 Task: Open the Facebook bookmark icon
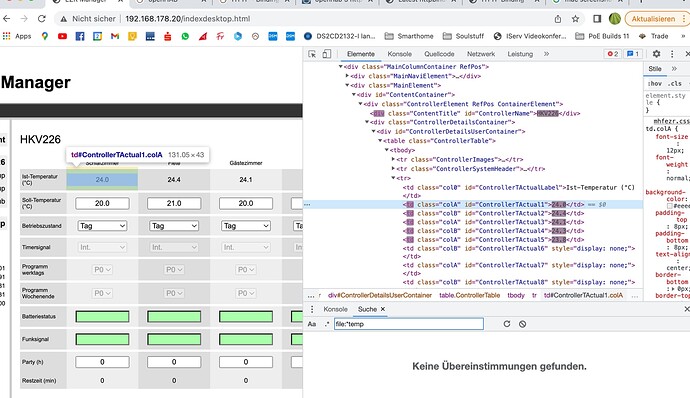pyautogui.click(x=80, y=36)
